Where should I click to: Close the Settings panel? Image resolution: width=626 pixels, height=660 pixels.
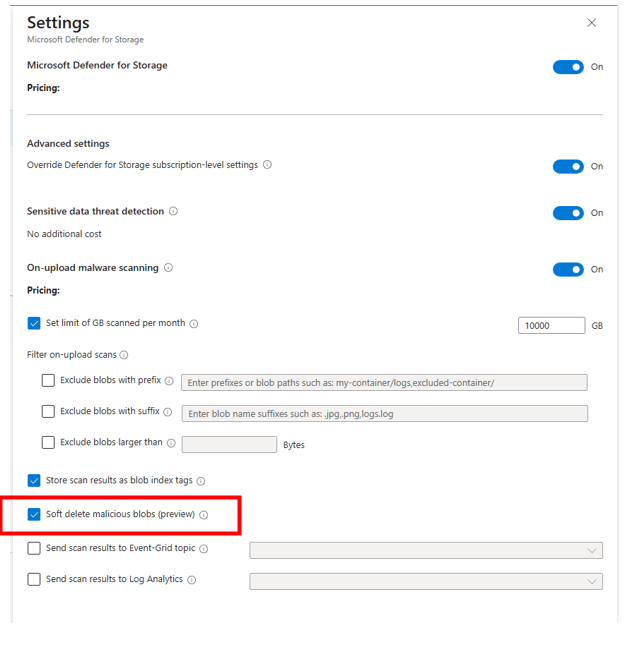click(x=591, y=23)
